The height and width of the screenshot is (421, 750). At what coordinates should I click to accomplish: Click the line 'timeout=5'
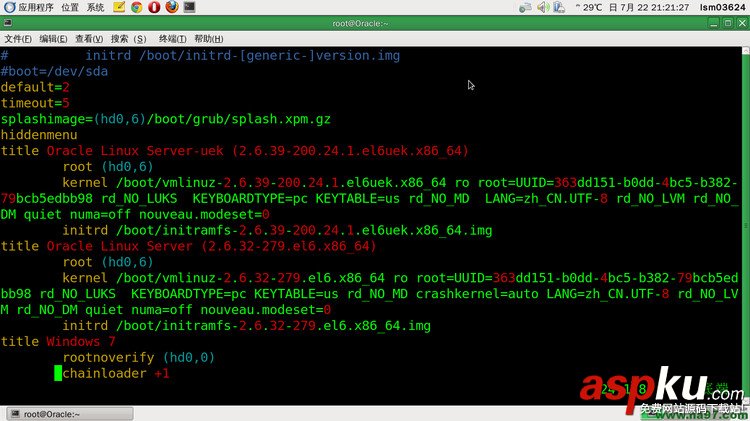pyautogui.click(x=35, y=103)
